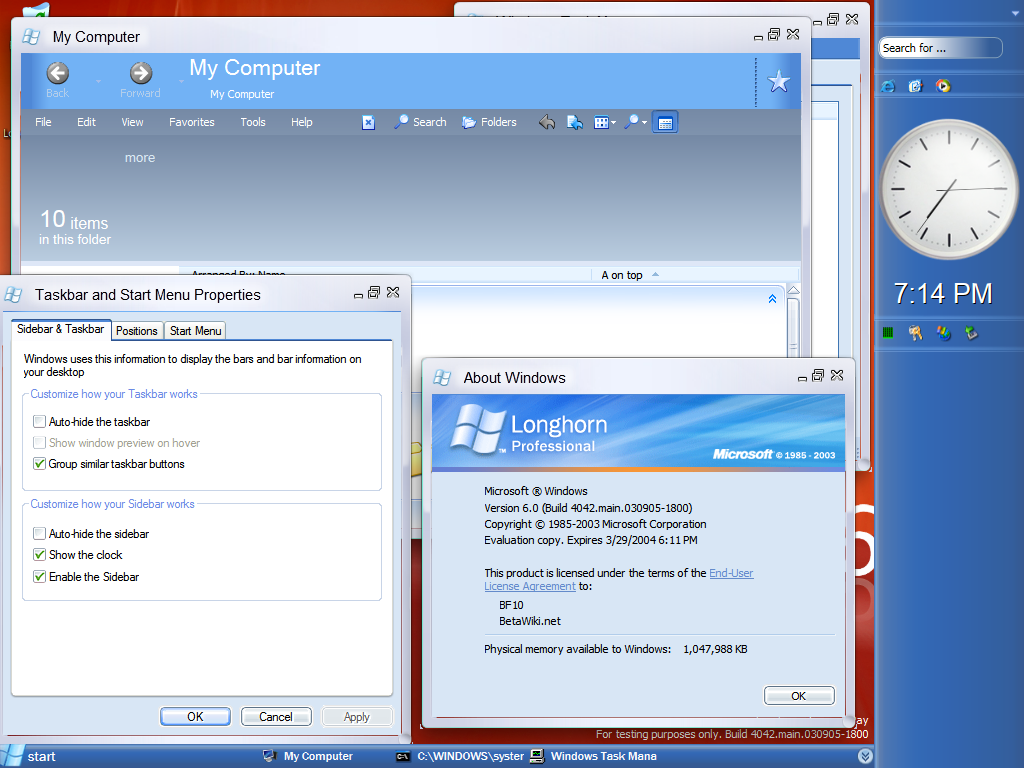Expand the more link in My Computer
Viewport: 1024px width, 768px height.
(x=140, y=157)
